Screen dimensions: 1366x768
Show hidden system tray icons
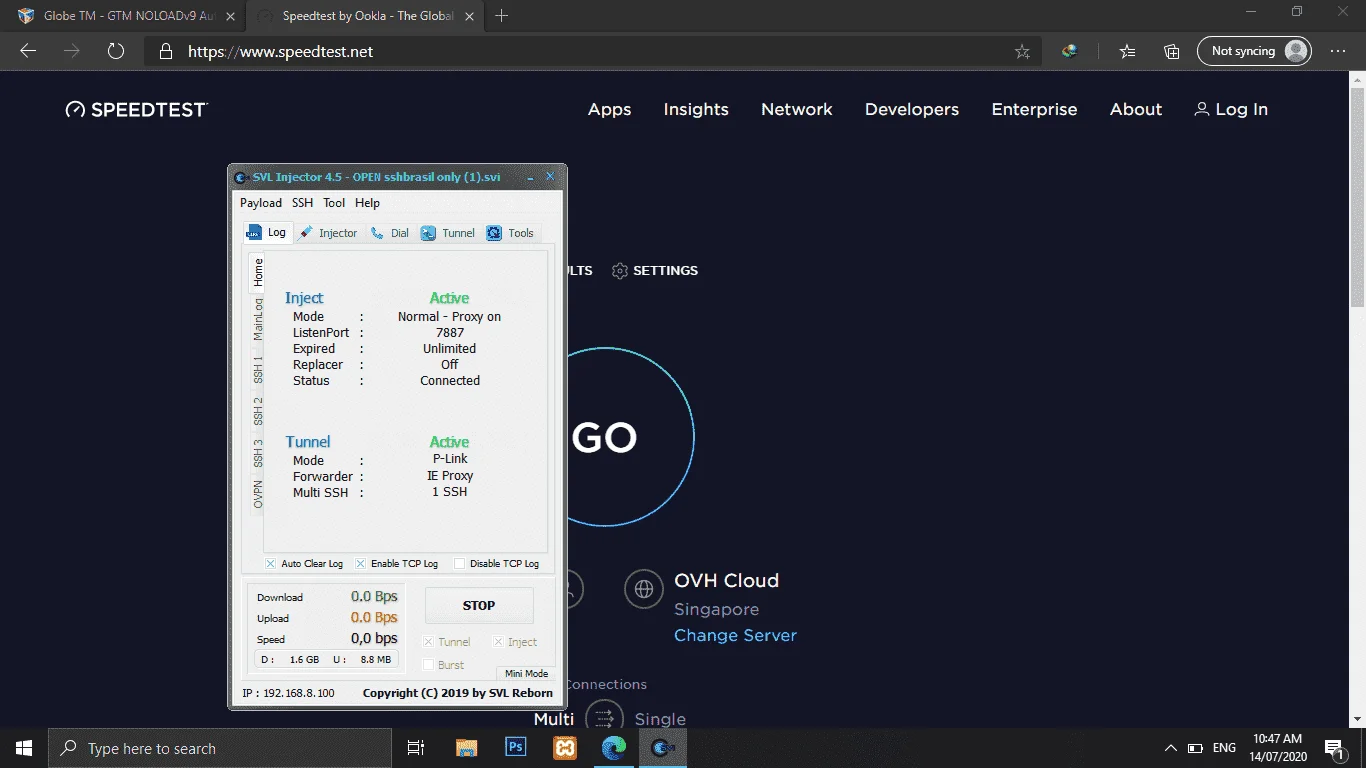pos(1171,748)
